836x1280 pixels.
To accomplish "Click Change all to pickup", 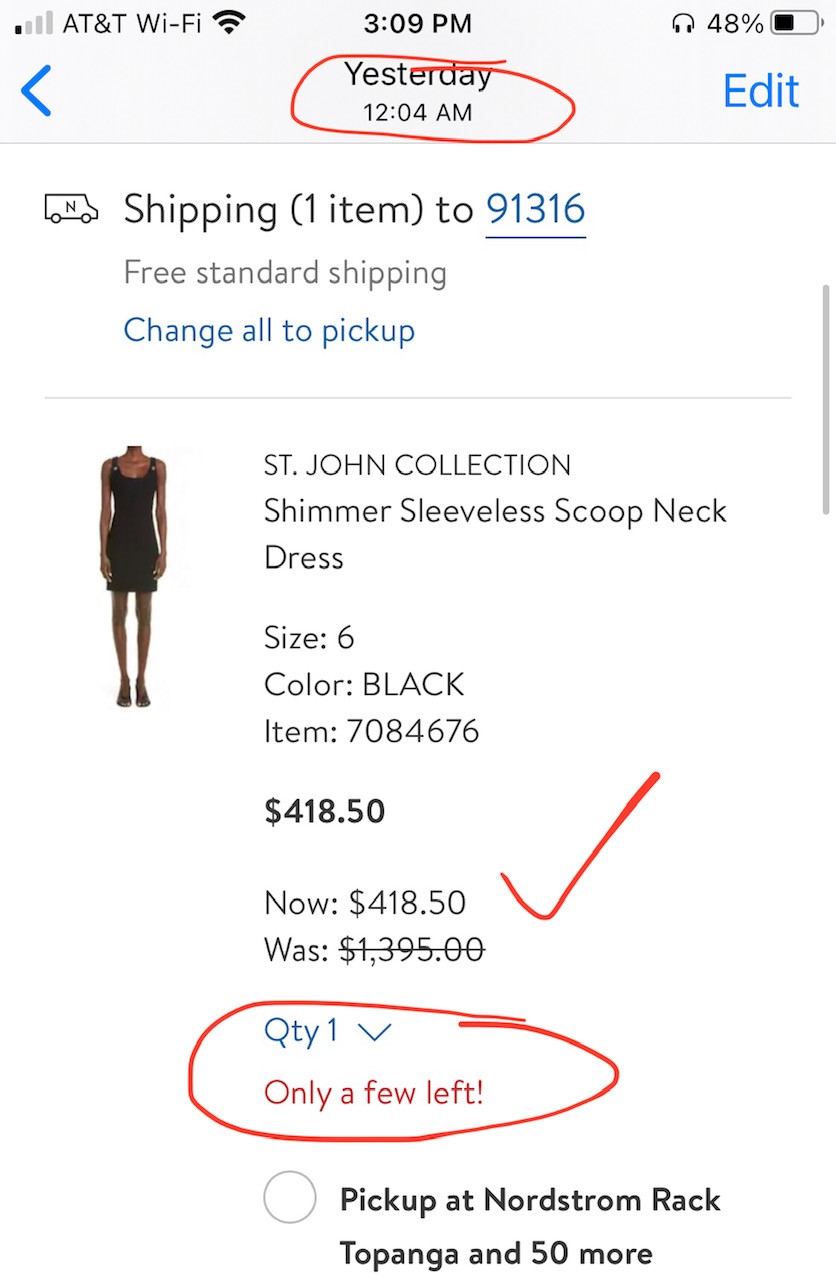I will [269, 330].
